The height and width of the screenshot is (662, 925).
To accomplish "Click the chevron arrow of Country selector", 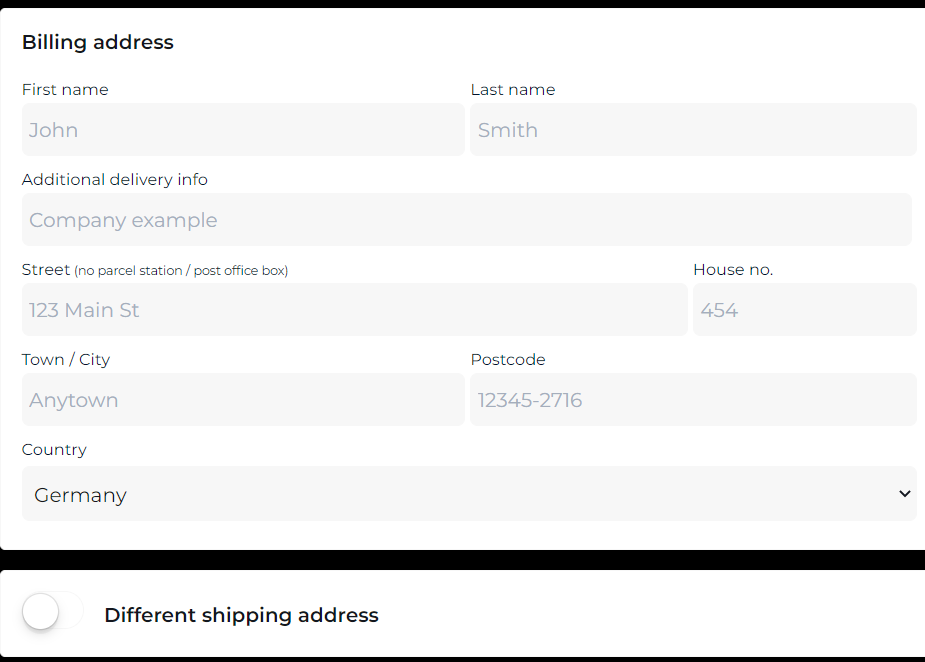I will click(904, 494).
